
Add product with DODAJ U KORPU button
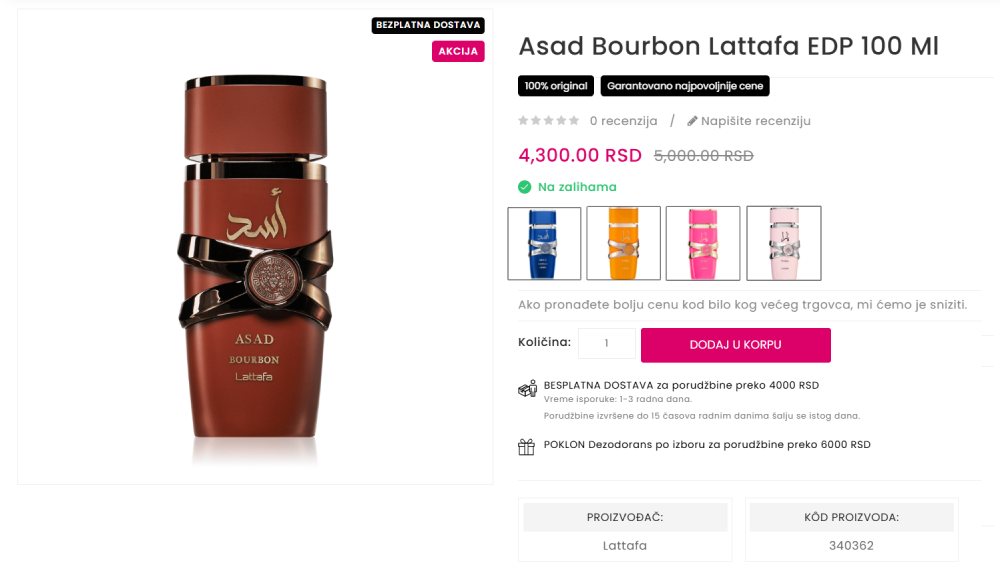click(x=735, y=345)
